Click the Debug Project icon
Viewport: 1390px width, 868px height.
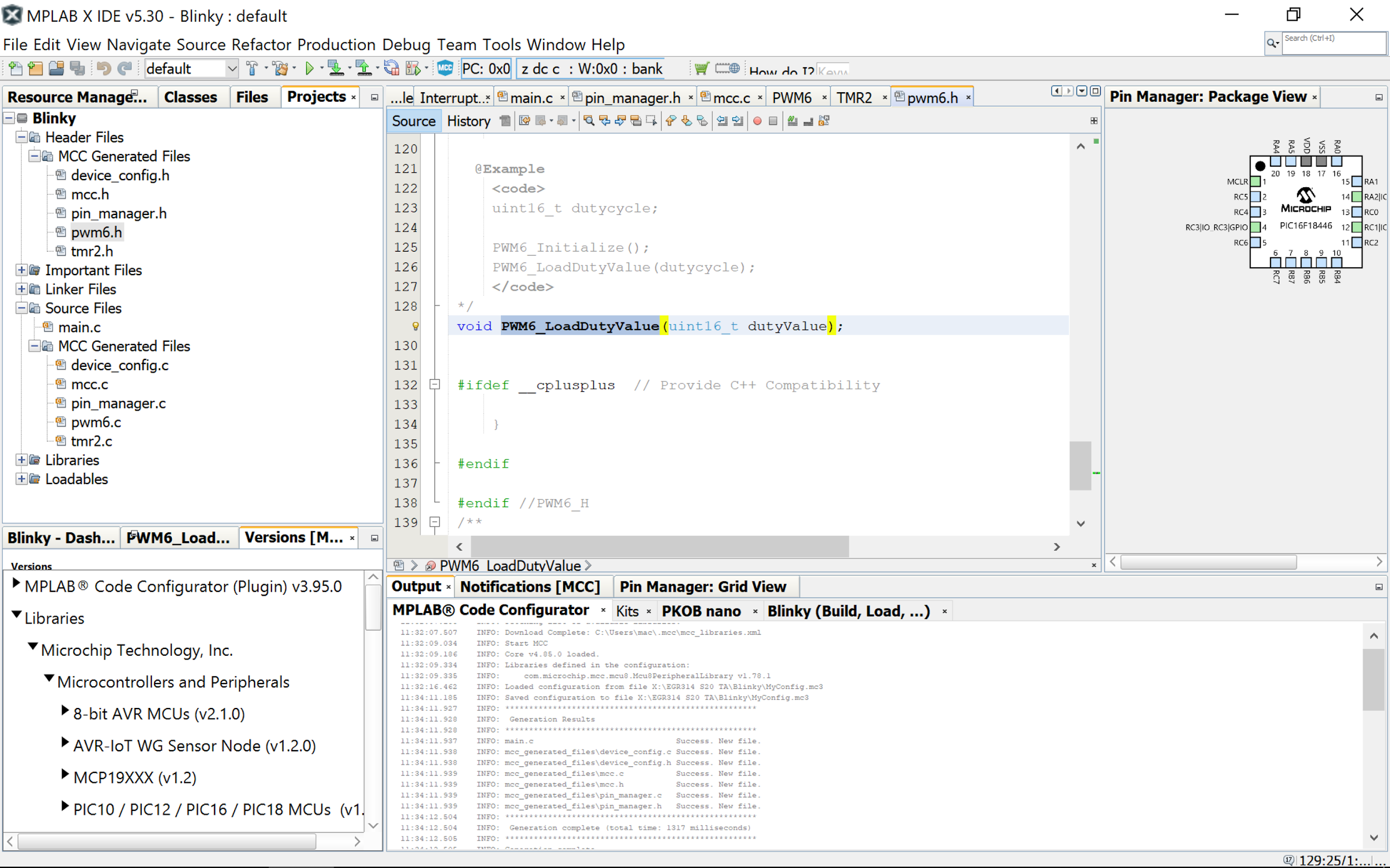click(x=413, y=68)
